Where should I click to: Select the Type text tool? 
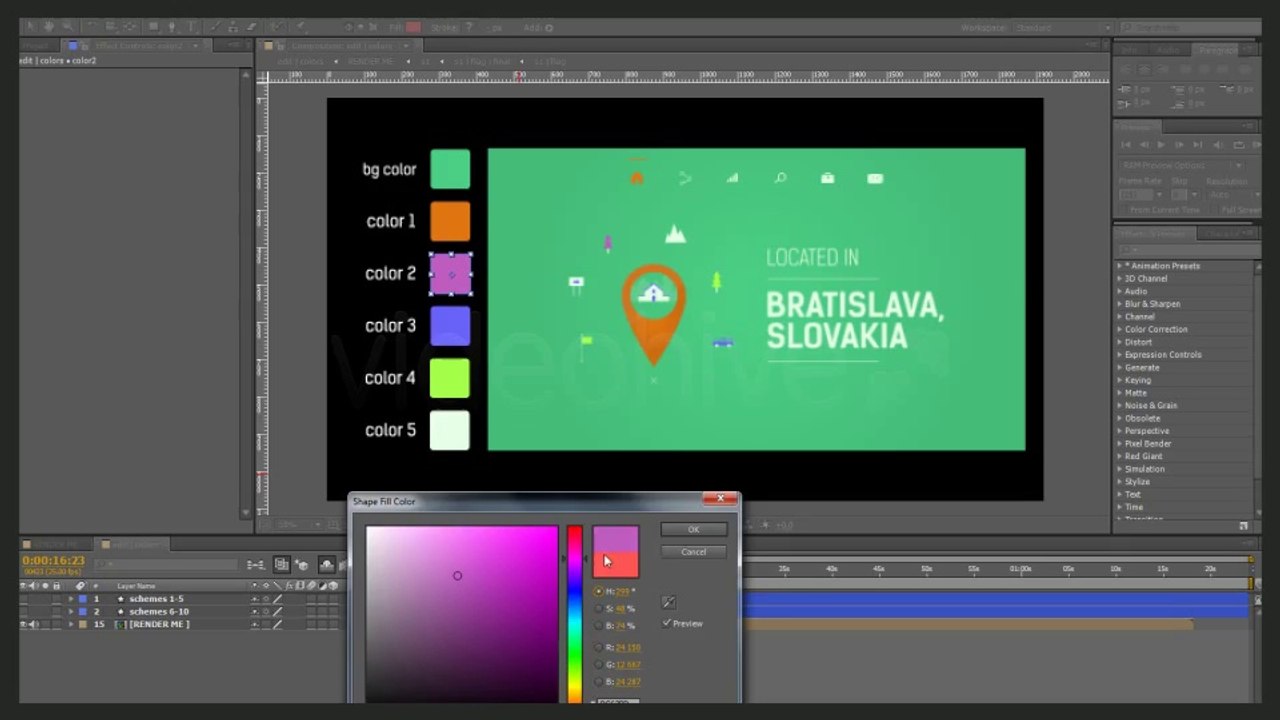[191, 27]
